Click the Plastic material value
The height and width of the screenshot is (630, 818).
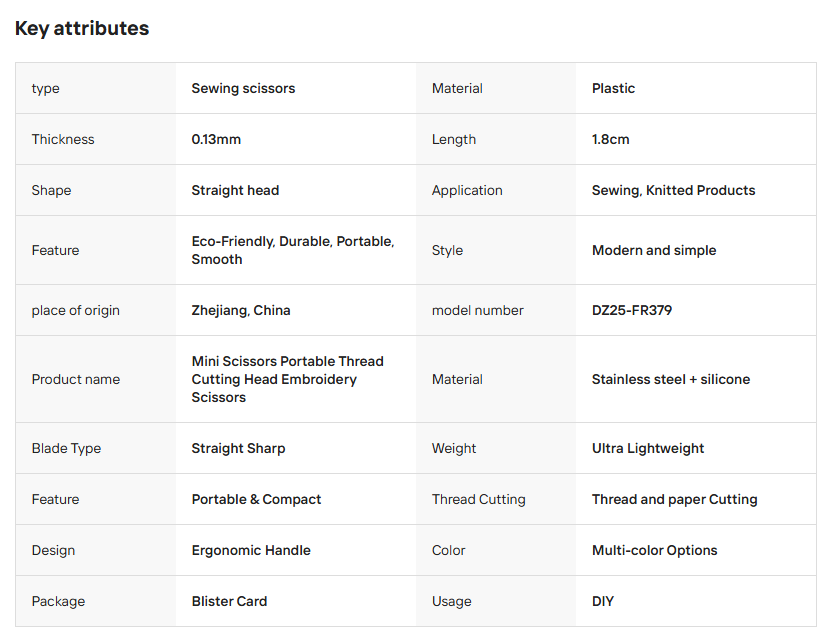pyautogui.click(x=613, y=88)
